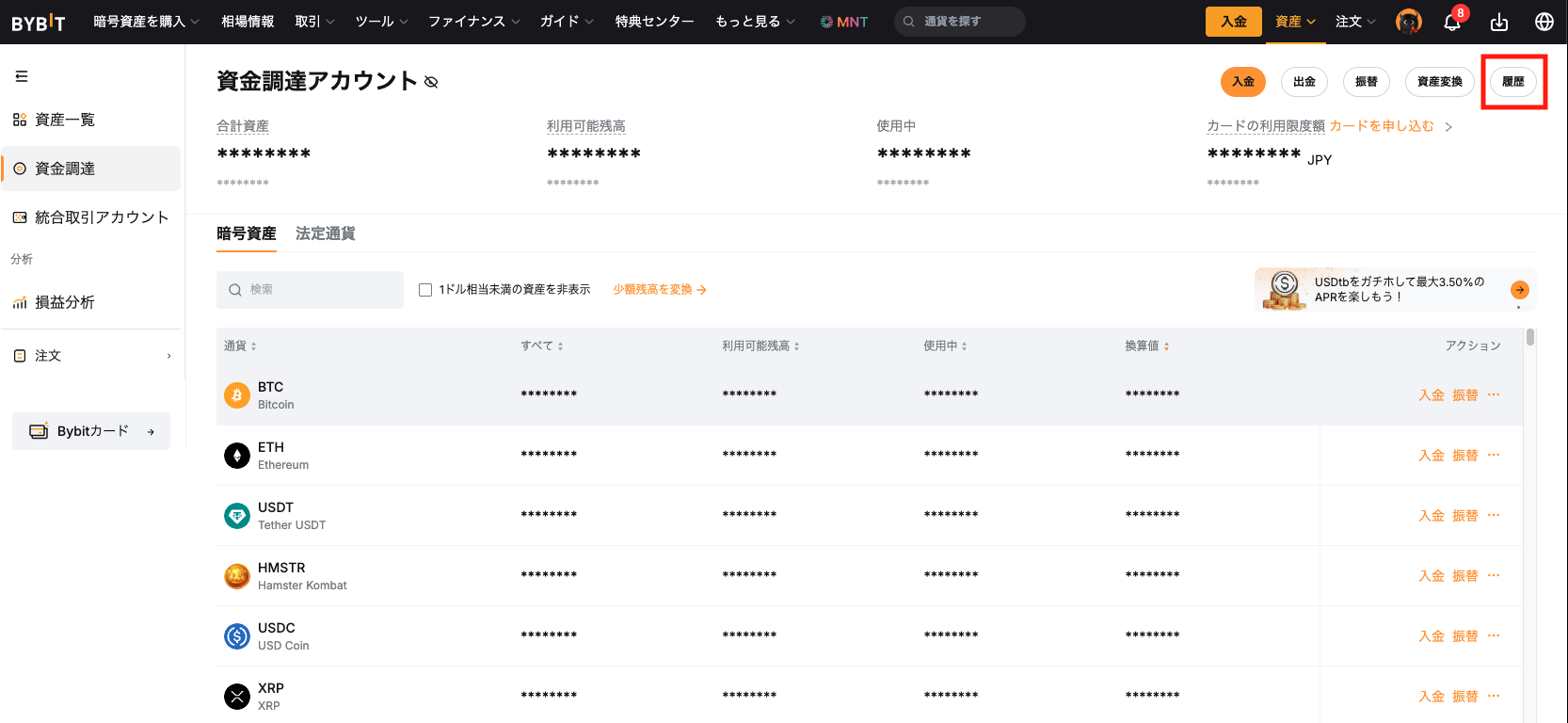Toggle balance visibility eye icon

[431, 83]
